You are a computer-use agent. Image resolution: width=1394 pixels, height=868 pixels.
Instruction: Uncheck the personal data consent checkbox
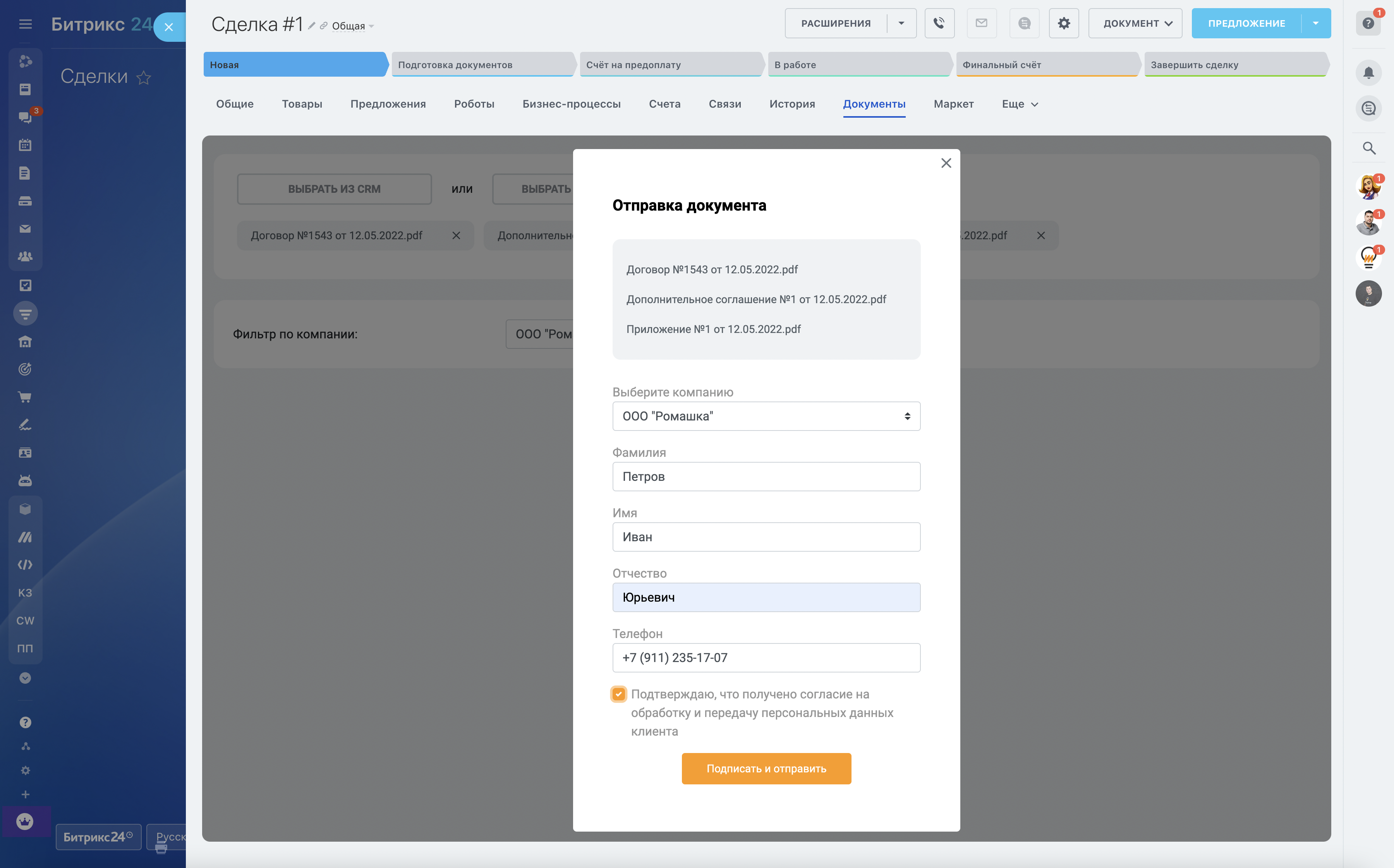click(618, 694)
